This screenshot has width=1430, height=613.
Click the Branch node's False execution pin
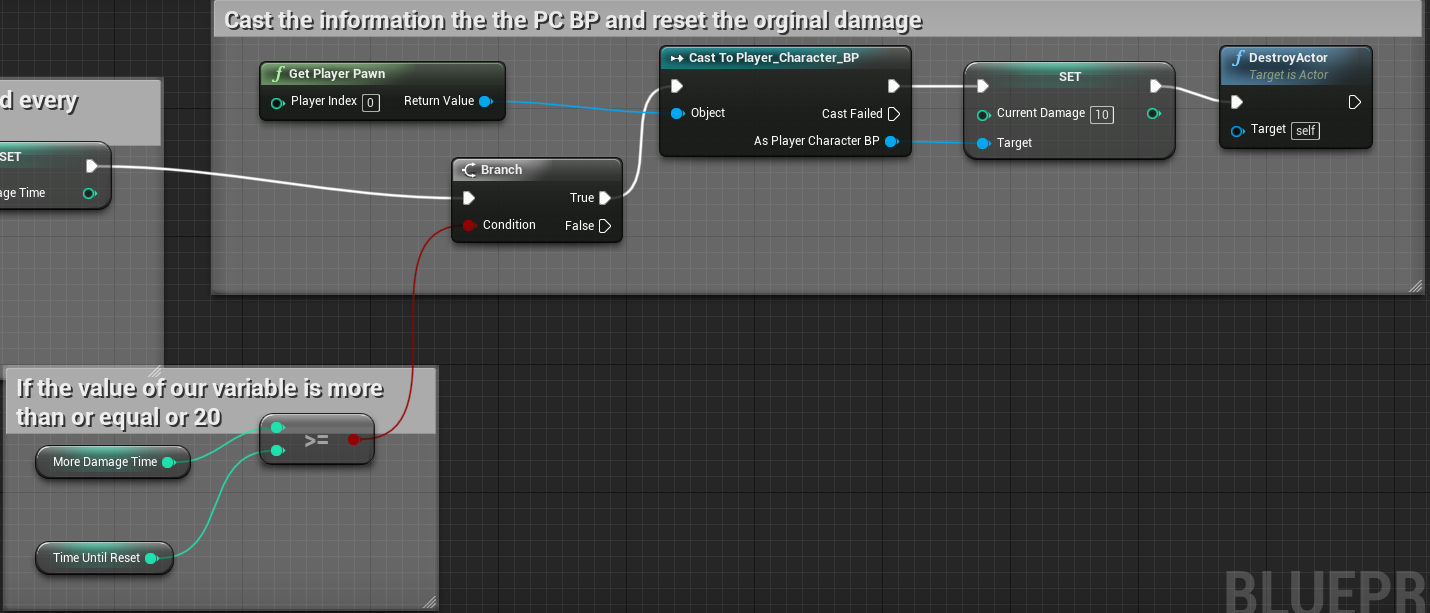click(x=605, y=226)
